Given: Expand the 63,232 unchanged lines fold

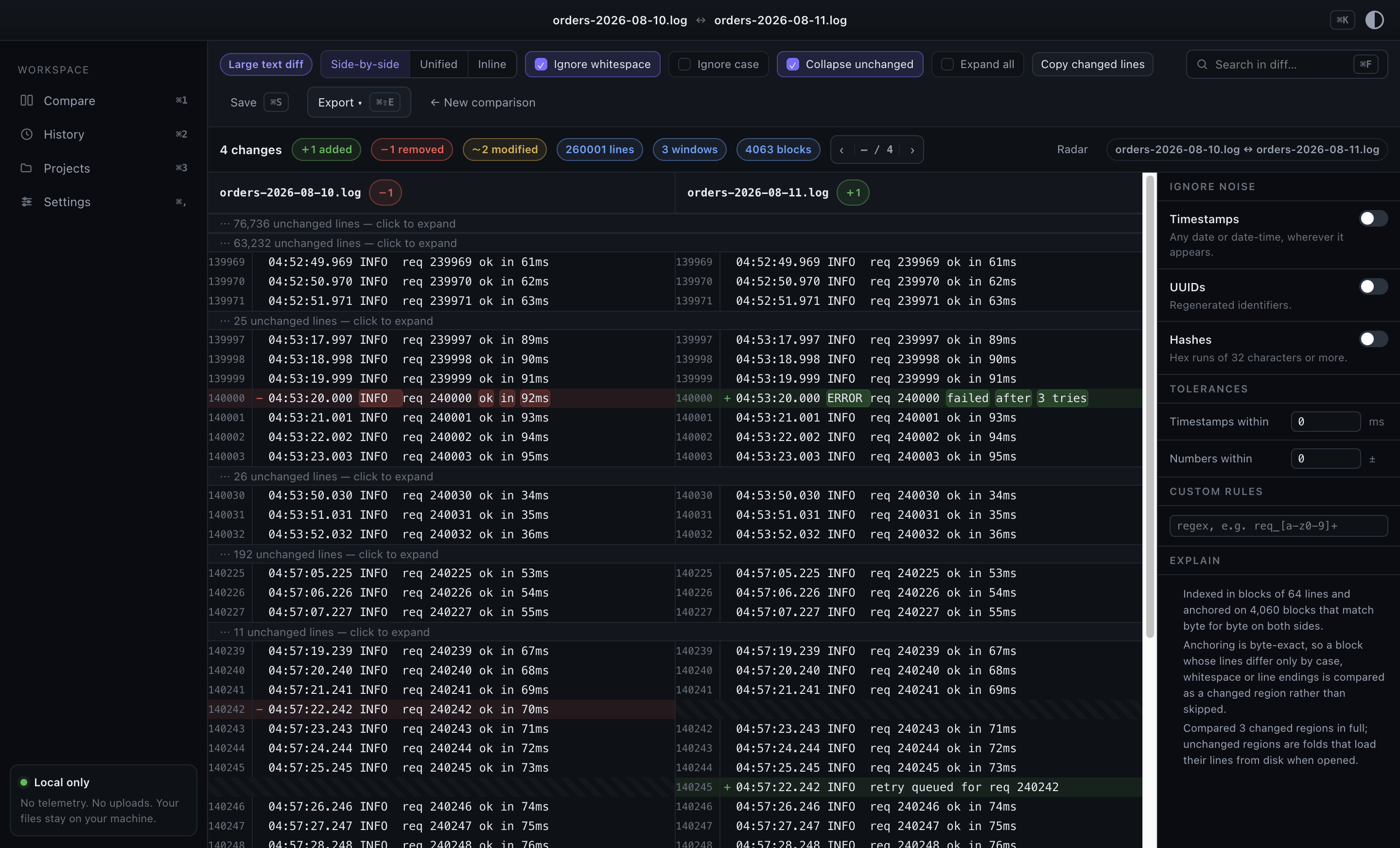Looking at the screenshot, I should click(x=674, y=243).
